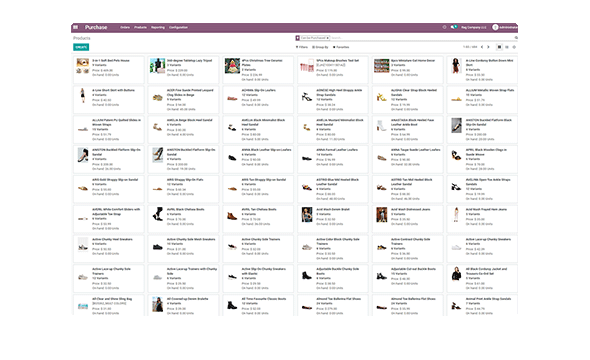Open All Covered-up Denim Bralette thumbnail
The width and height of the screenshot is (590, 360).
coord(157,304)
